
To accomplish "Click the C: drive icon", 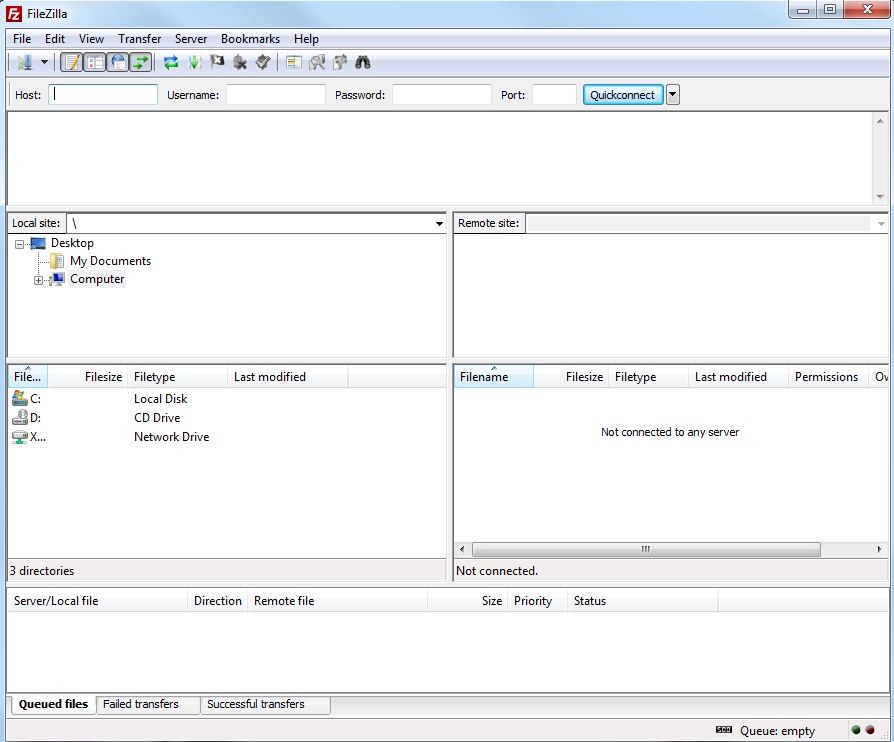I will pyautogui.click(x=19, y=398).
